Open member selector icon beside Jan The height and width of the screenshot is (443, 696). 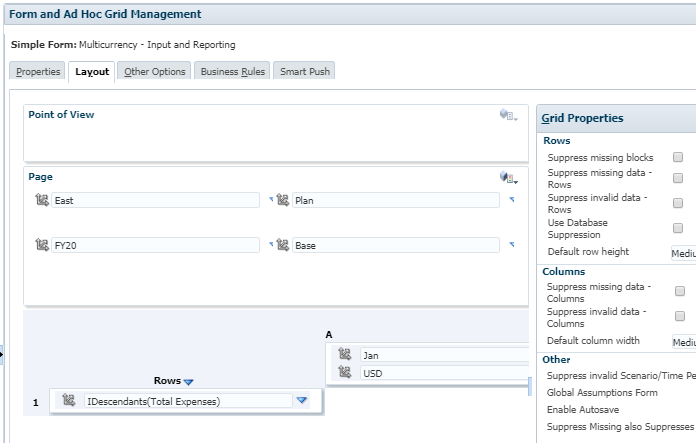pyautogui.click(x=344, y=354)
